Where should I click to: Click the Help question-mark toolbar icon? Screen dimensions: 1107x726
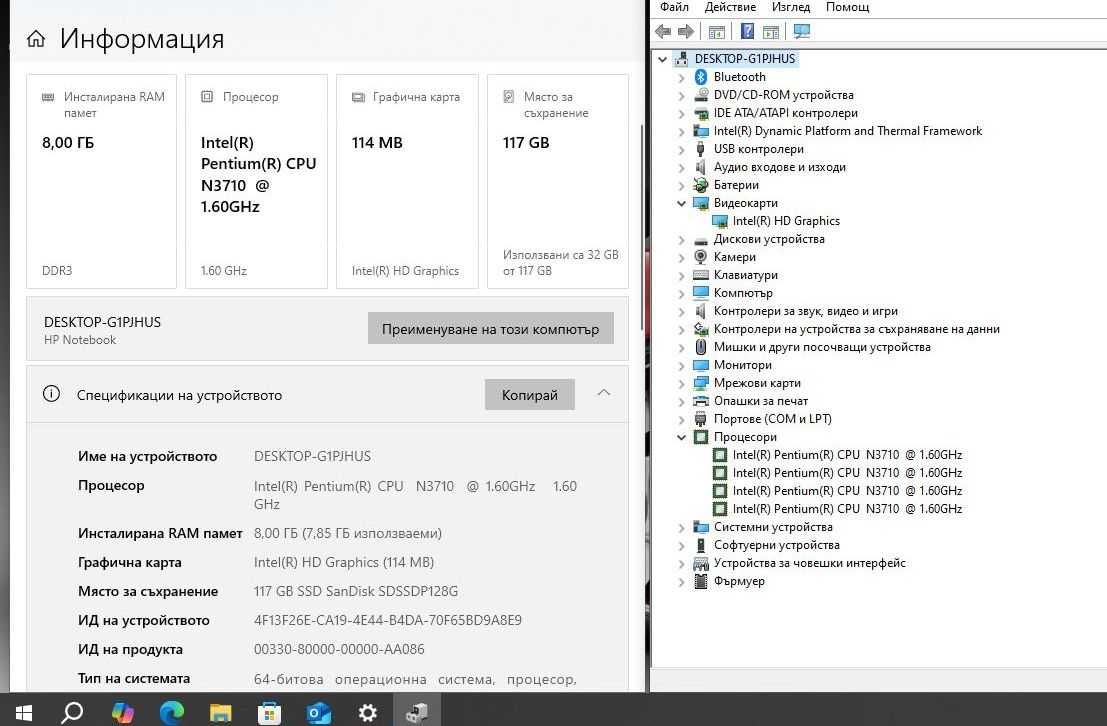(747, 31)
